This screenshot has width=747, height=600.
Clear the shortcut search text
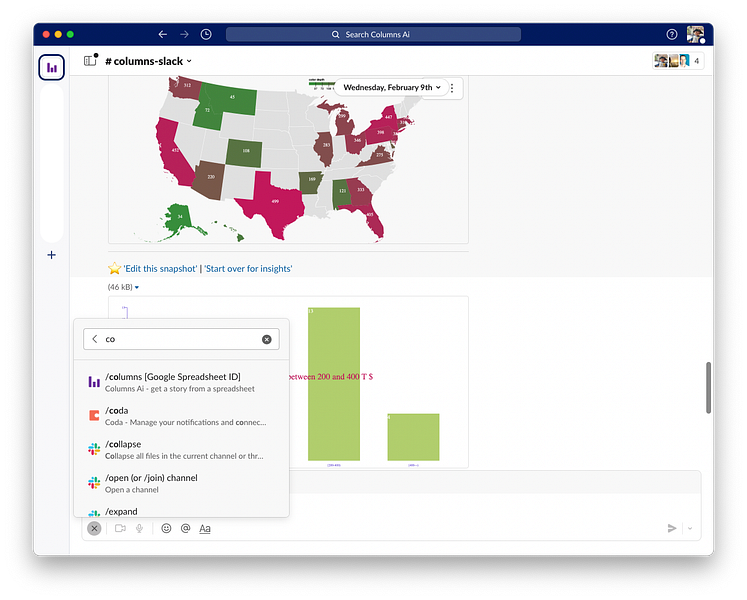click(x=266, y=339)
